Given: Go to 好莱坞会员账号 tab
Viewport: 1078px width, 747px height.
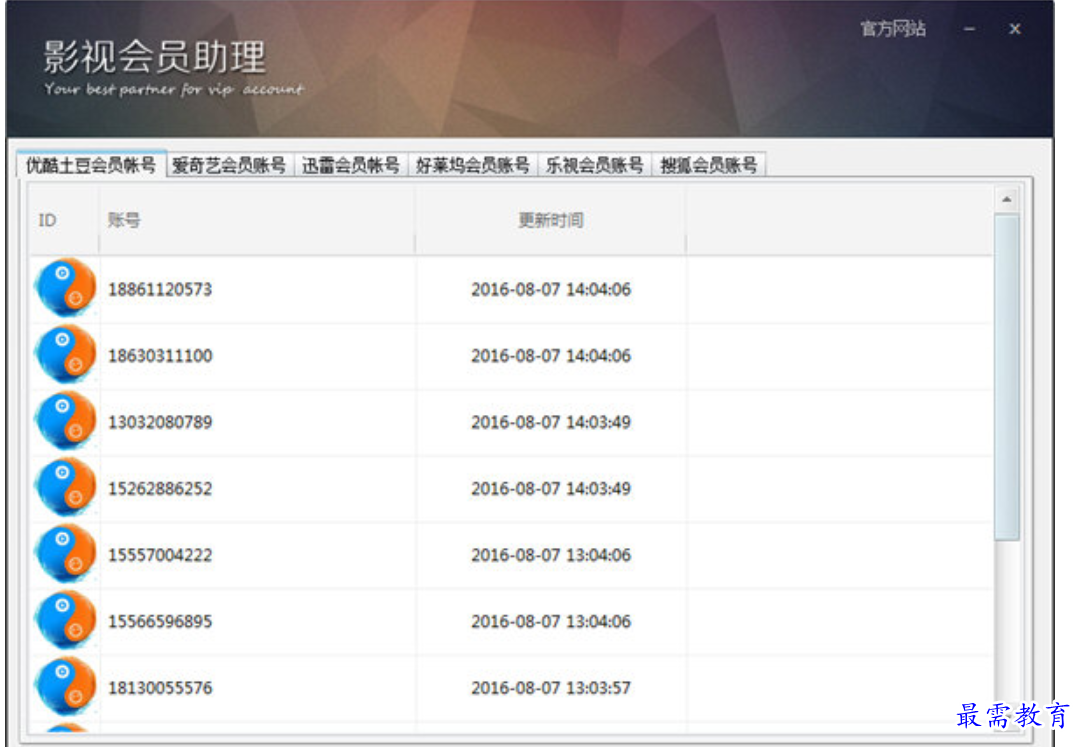Looking at the screenshot, I should click(x=473, y=165).
